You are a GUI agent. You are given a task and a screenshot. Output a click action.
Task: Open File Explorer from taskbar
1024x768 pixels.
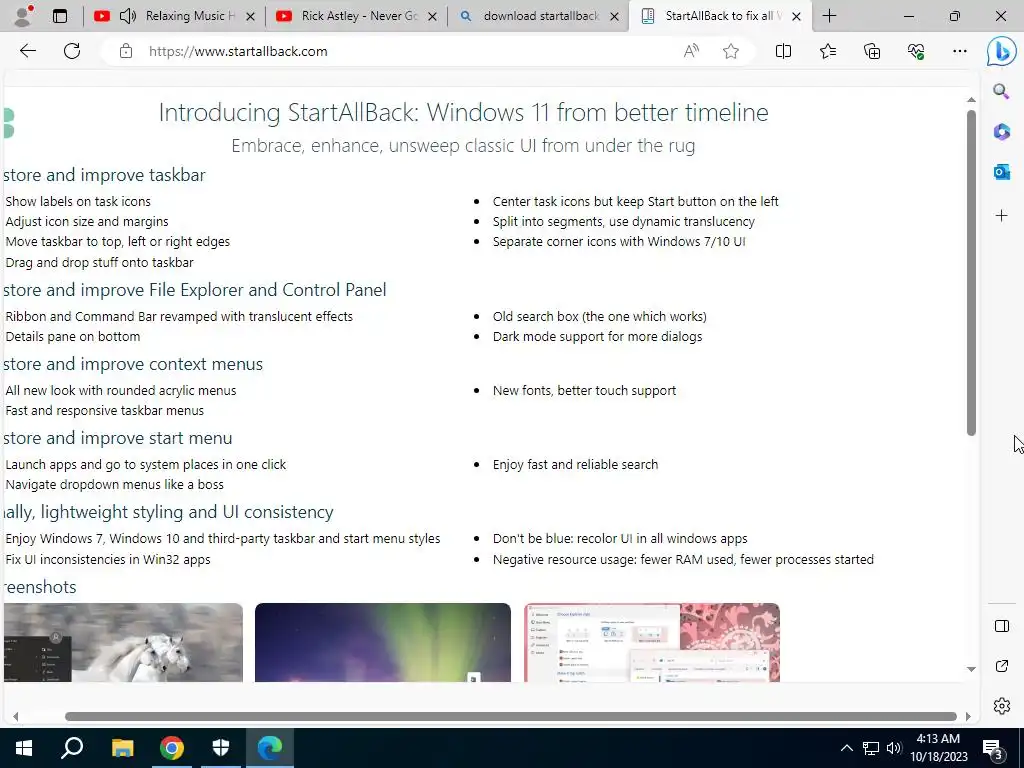click(122, 748)
